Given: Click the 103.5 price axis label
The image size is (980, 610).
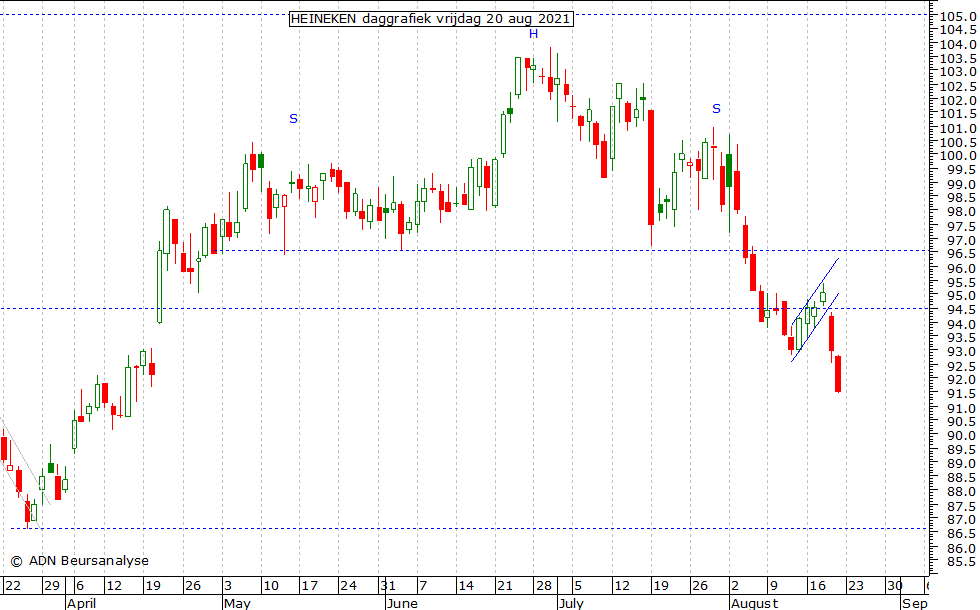Looking at the screenshot, I should pos(958,58).
